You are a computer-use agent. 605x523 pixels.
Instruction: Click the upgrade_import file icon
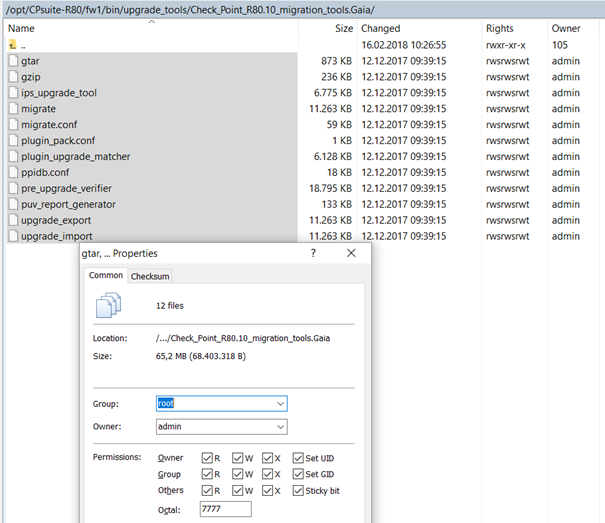click(x=14, y=236)
